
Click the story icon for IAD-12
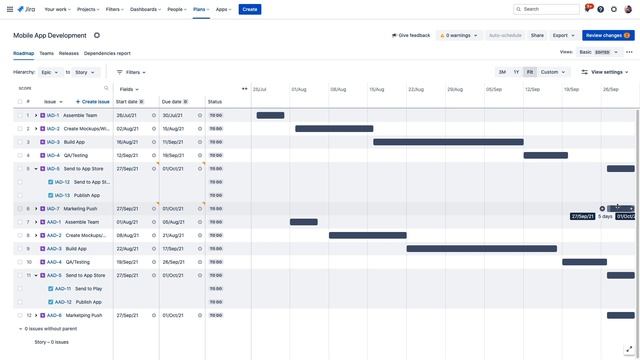coord(51,182)
